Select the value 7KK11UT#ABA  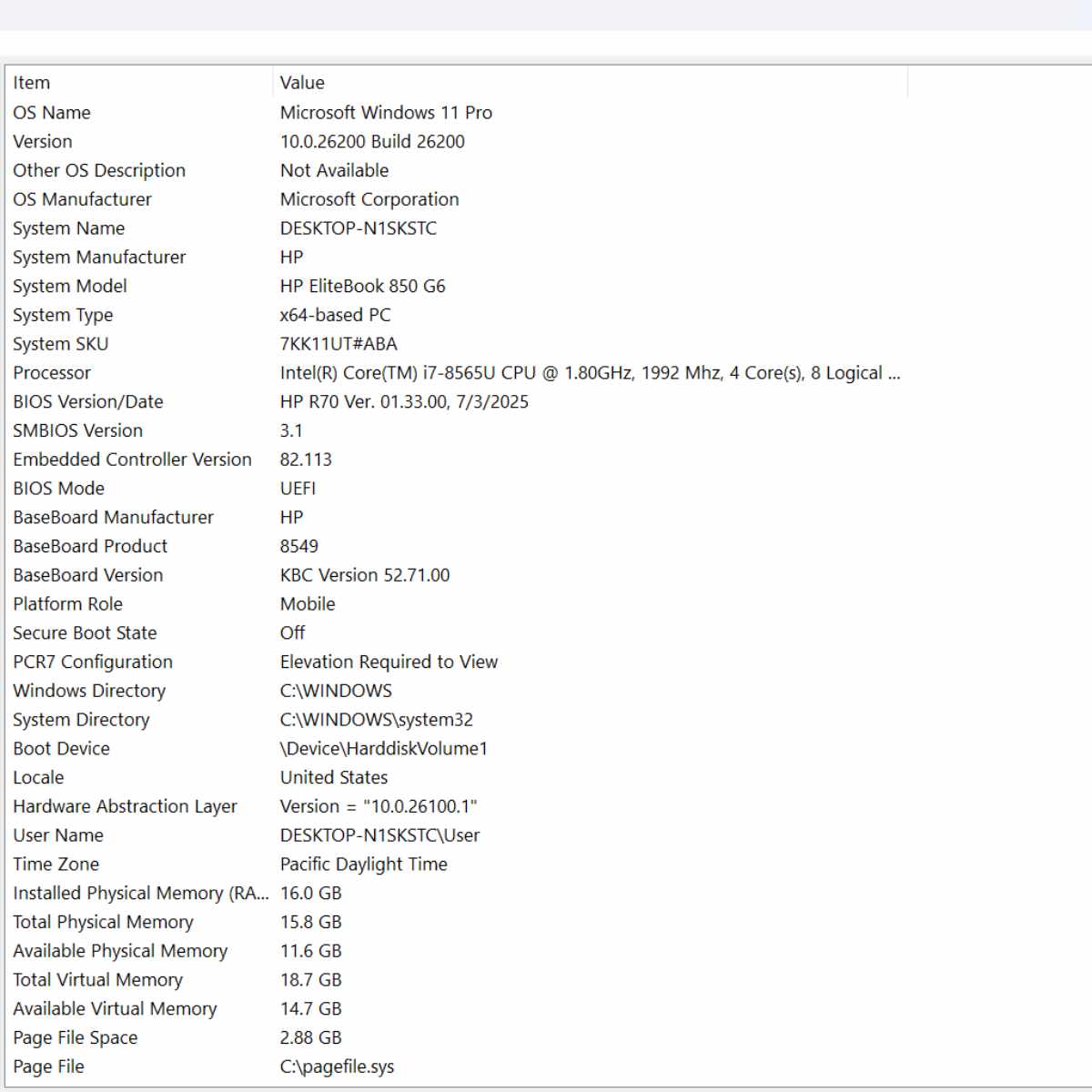pyautogui.click(x=339, y=344)
